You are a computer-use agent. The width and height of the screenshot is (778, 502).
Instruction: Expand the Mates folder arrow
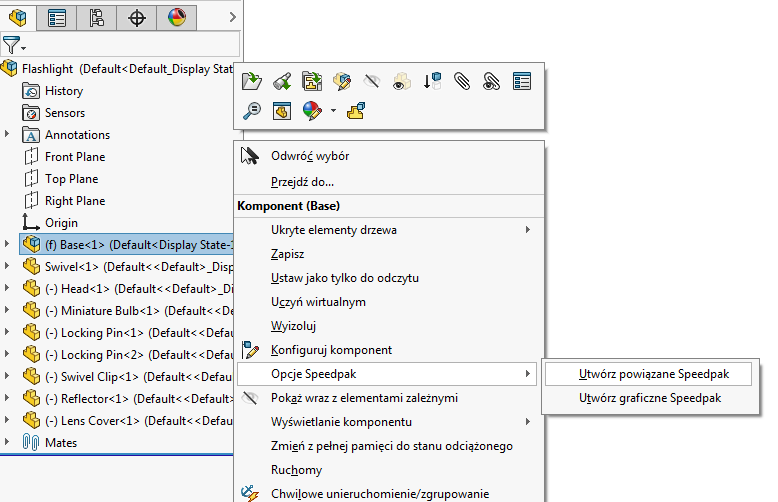(x=6, y=441)
